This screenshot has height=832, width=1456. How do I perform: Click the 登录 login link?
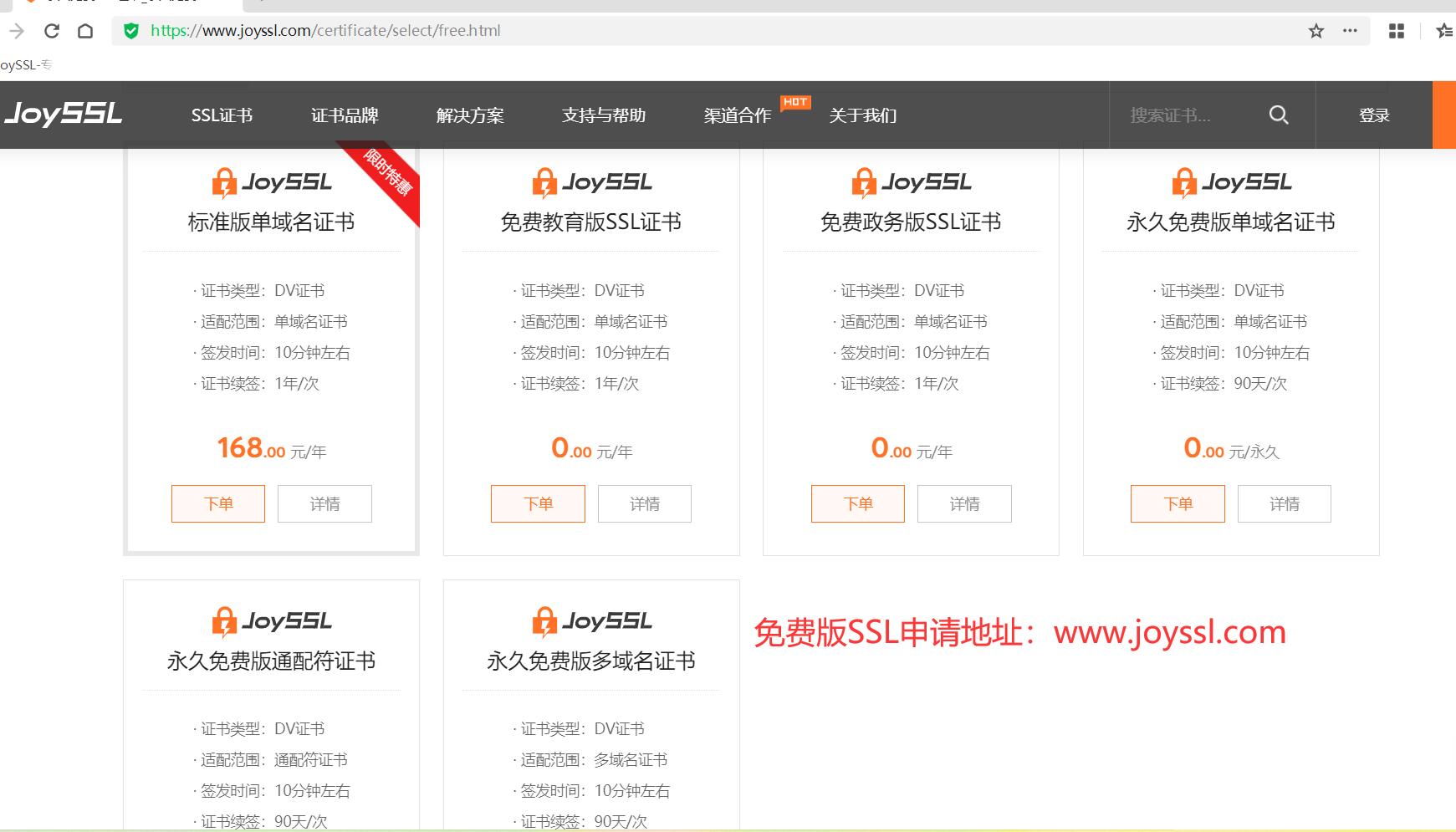coord(1374,115)
